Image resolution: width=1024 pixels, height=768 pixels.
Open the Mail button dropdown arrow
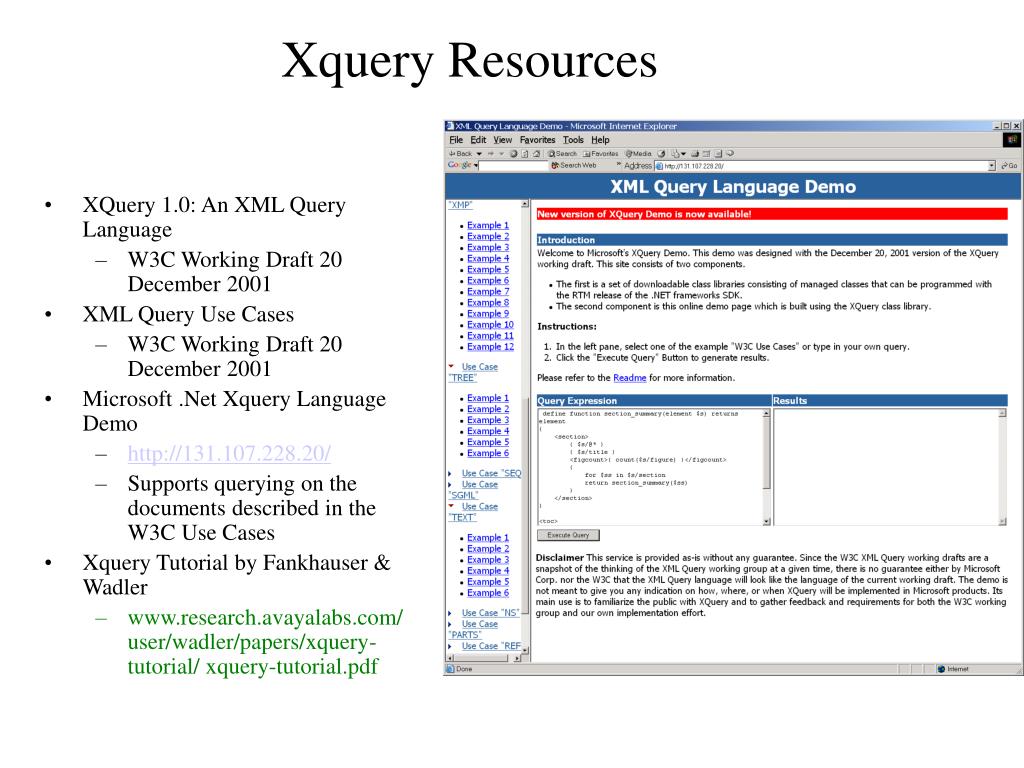point(684,154)
